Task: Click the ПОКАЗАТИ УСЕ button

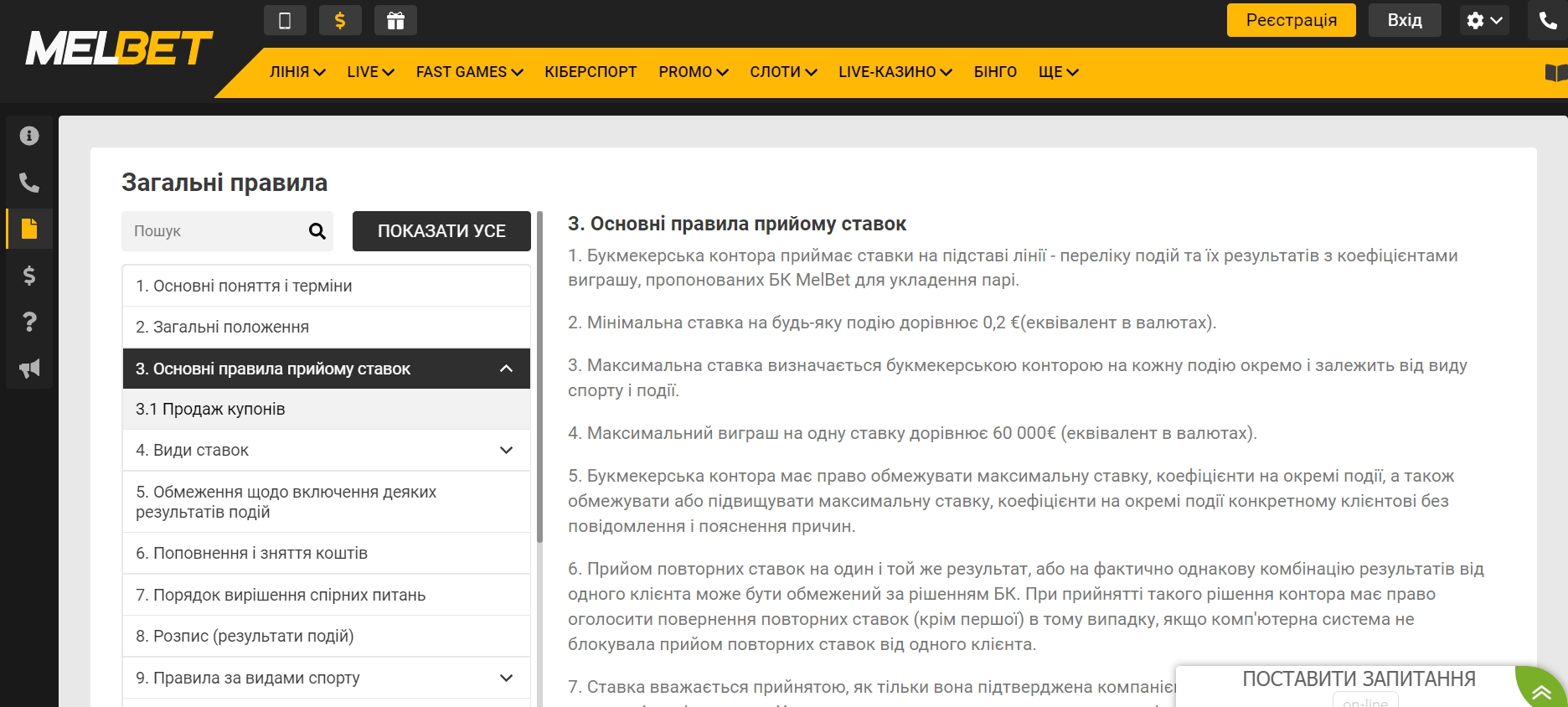Action: click(441, 231)
